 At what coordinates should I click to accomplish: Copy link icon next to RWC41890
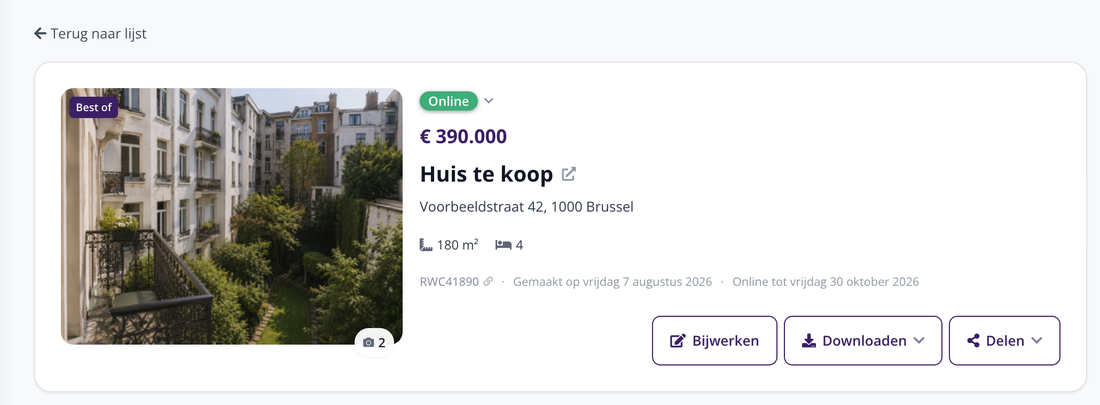point(488,281)
